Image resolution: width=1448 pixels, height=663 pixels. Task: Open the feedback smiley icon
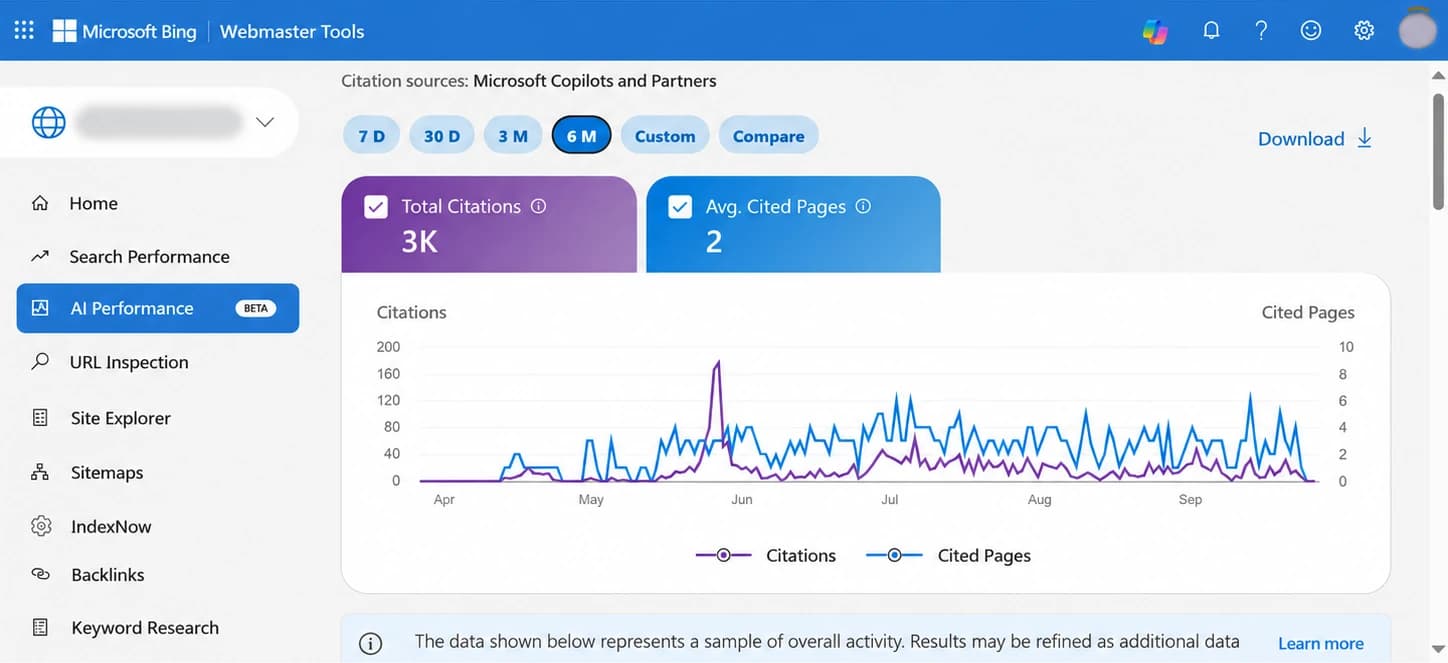[x=1311, y=31]
